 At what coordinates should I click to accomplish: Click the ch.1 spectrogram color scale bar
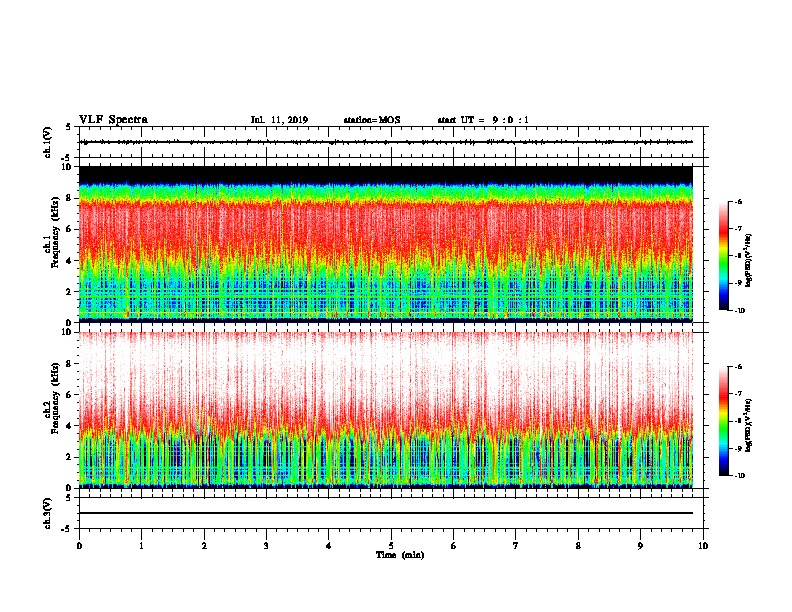(723, 256)
